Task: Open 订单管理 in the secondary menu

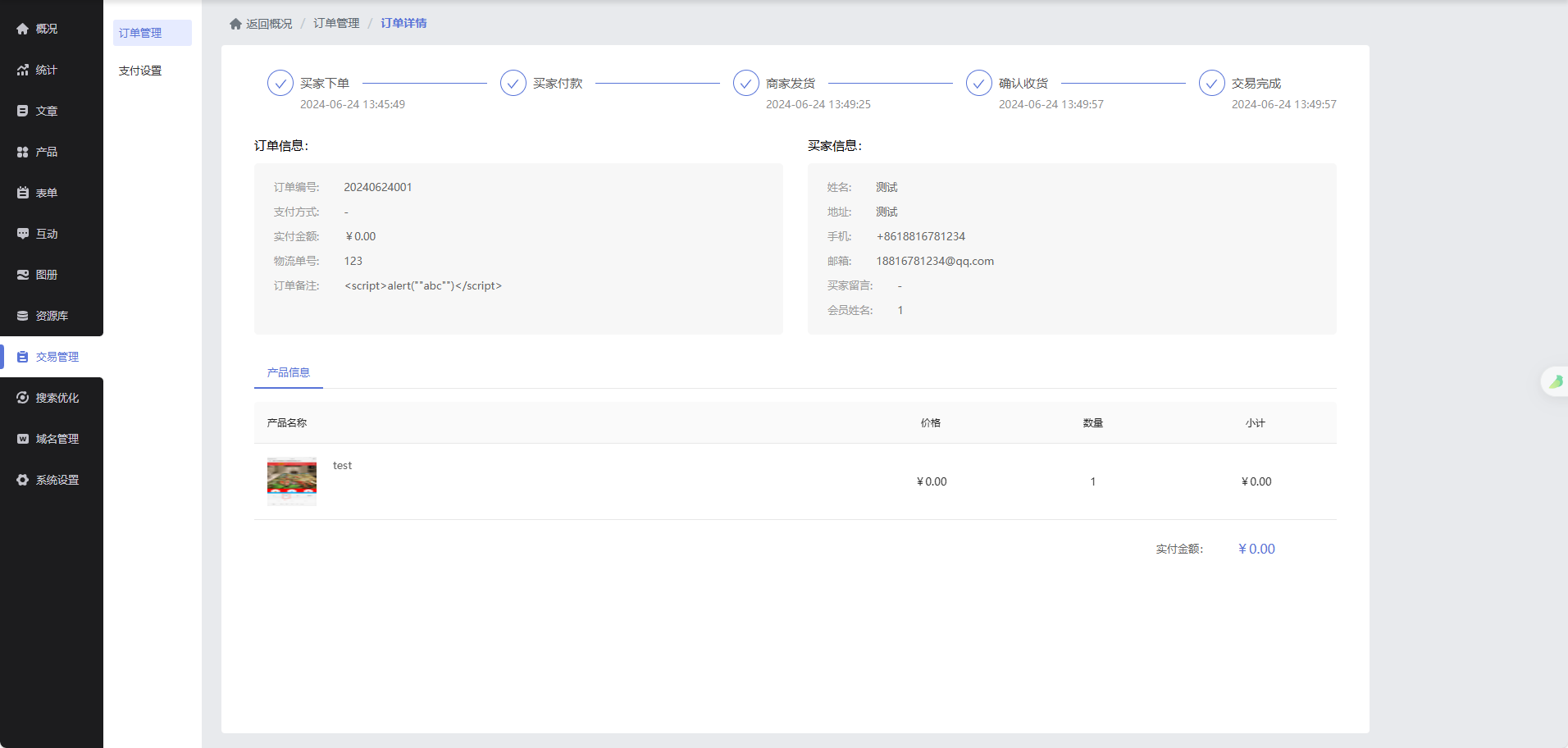Action: pos(153,33)
